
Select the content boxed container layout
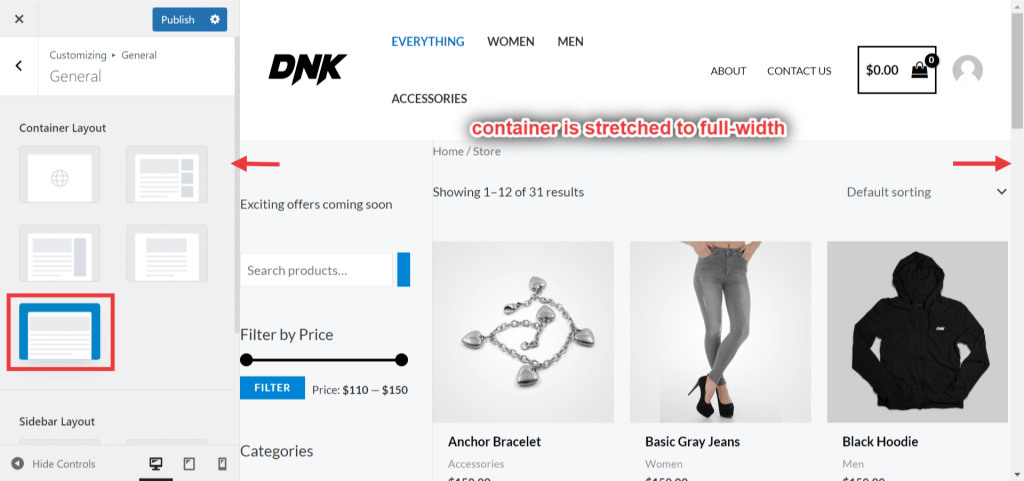(59, 253)
